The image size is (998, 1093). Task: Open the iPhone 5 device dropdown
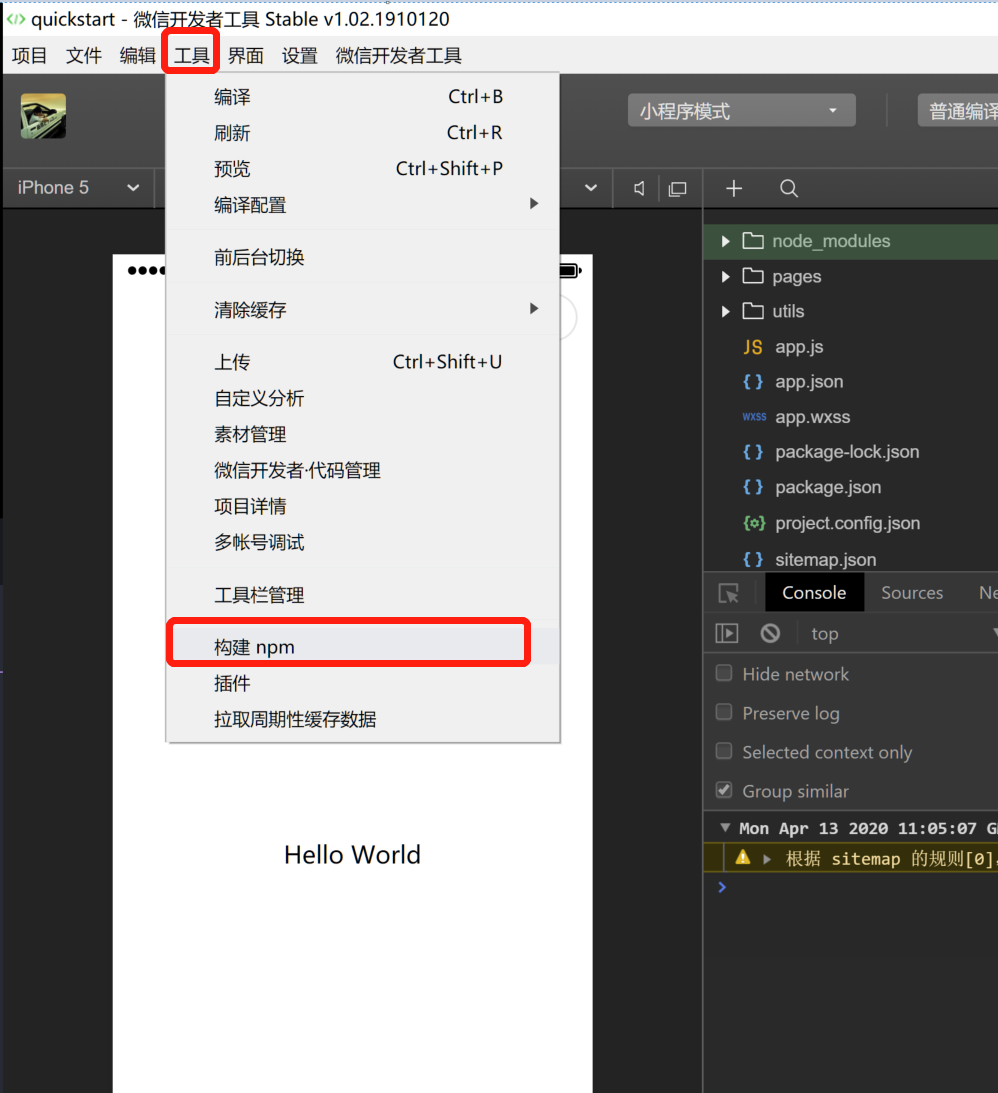click(78, 188)
